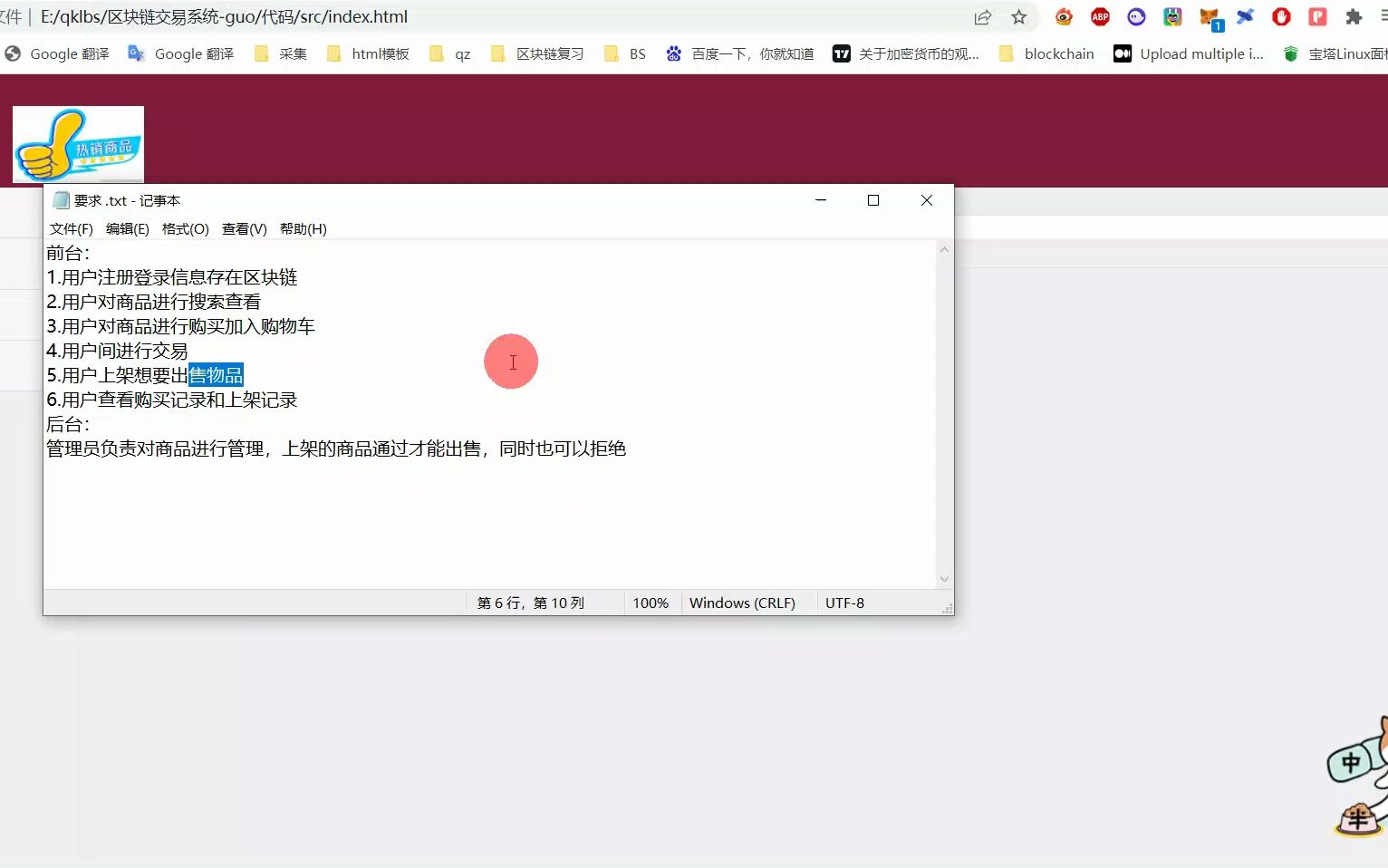Click the Notepad window resize grip
Image resolution: width=1388 pixels, height=868 pixels.
(947, 609)
